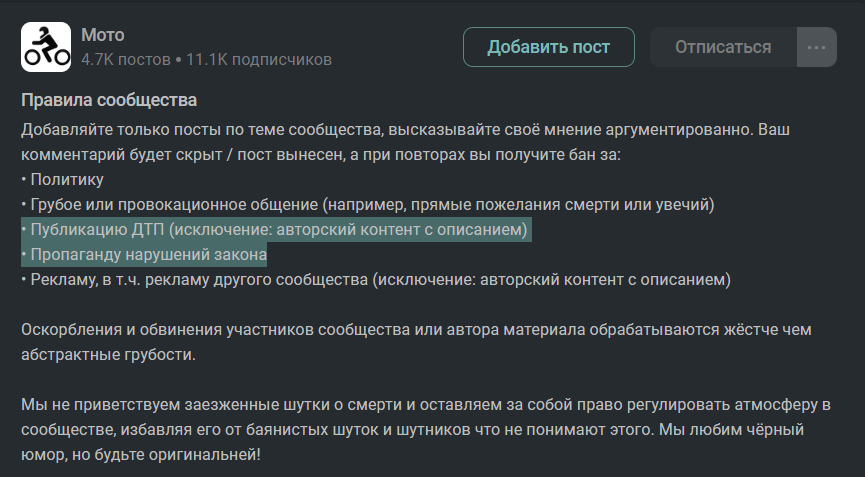Screen dimensions: 865x477
Task: Click the 'Правила сообщества' heading
Action: 109,100
